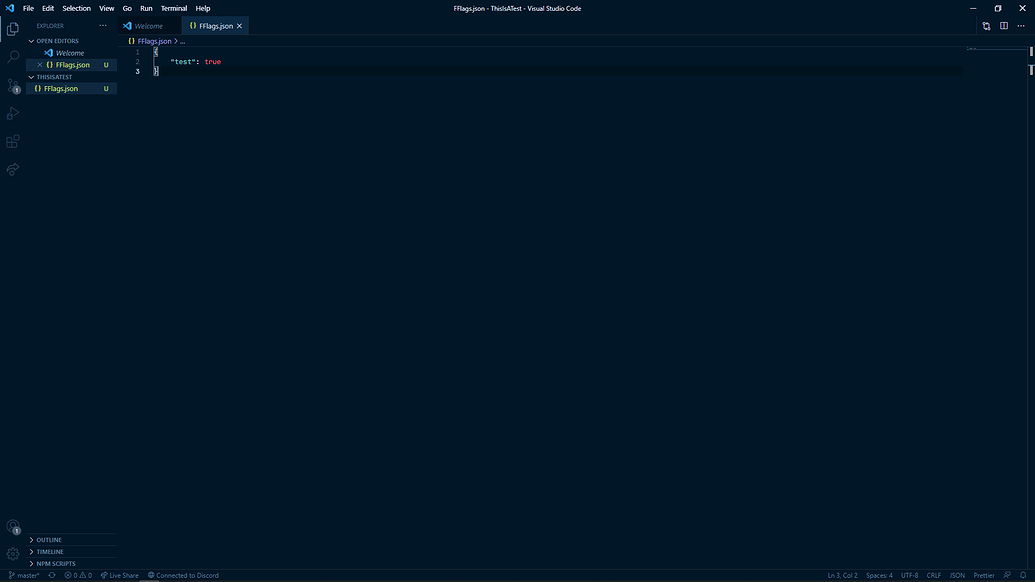Click the editor minimap
Image resolution: width=1035 pixels, height=582 pixels.
click(x=995, y=308)
